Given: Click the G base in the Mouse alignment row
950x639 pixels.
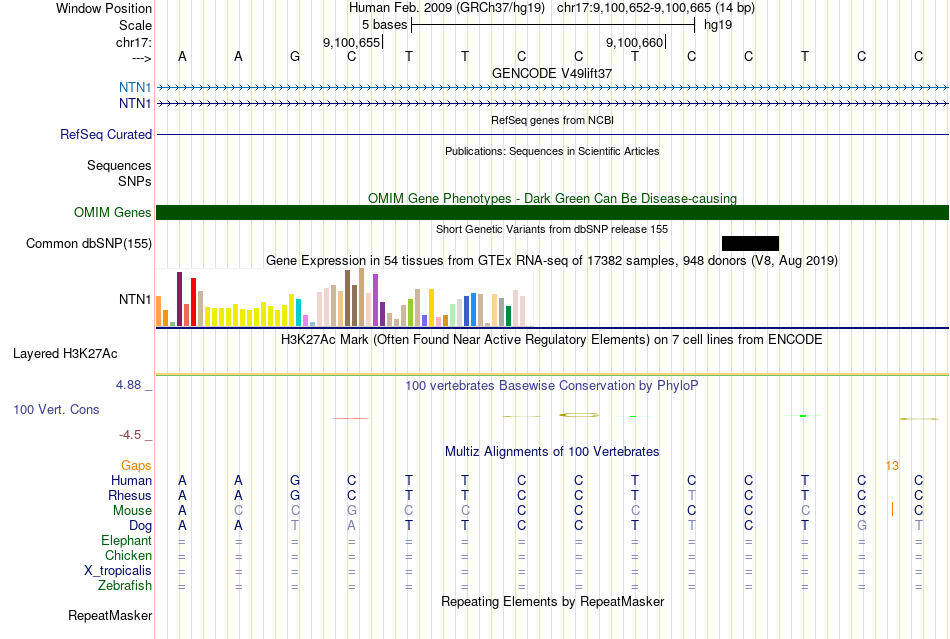Looking at the screenshot, I should [351, 511].
